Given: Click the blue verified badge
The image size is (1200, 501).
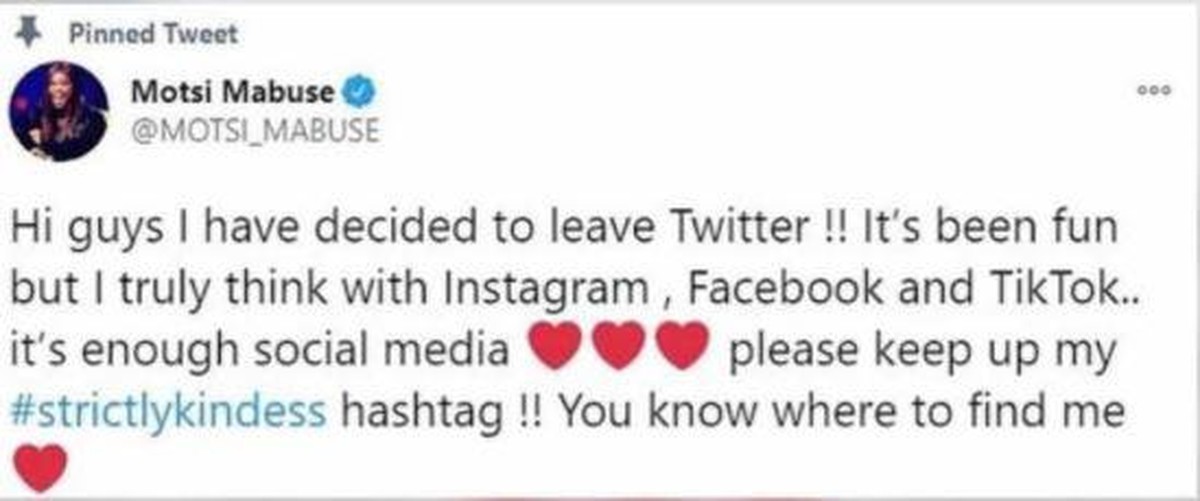Looking at the screenshot, I should [361, 92].
